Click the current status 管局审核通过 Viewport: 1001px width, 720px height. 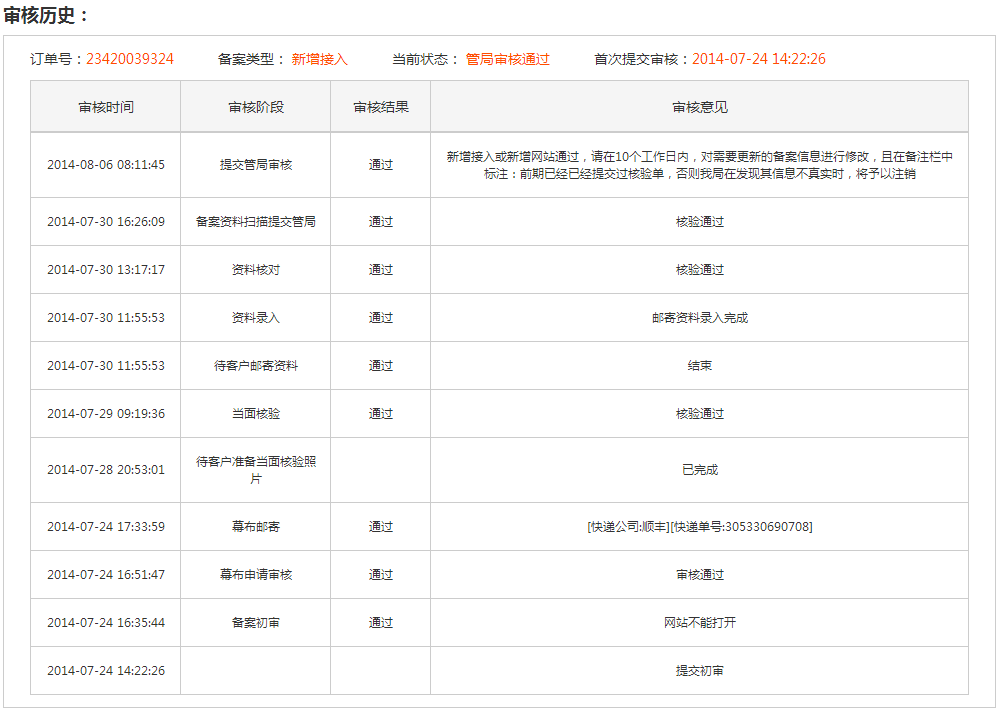pos(507,59)
